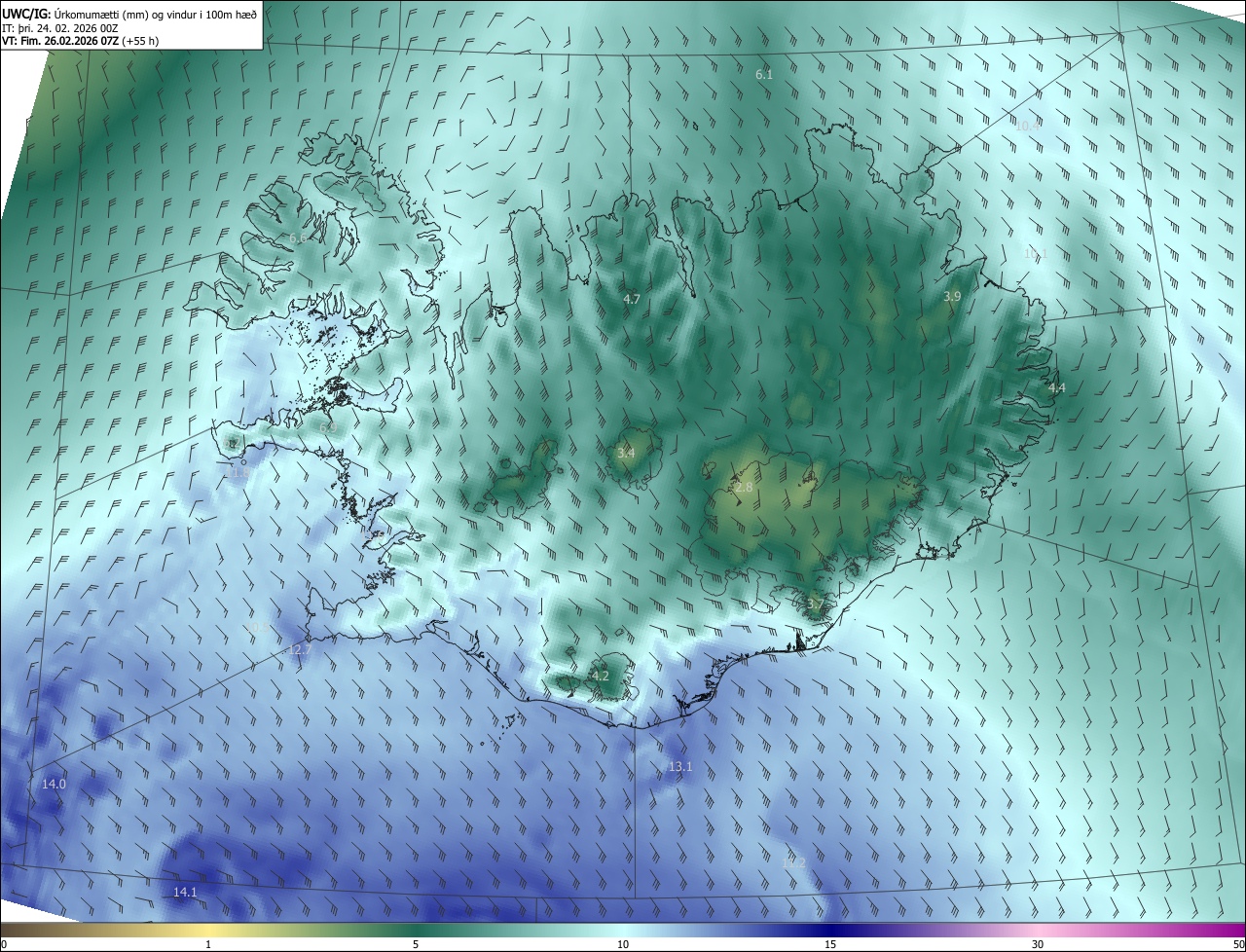This screenshot has width=1246, height=952.
Task: Click the 'IT: þri. 24. 02. 2026 00Z' line
Action: coord(60,27)
